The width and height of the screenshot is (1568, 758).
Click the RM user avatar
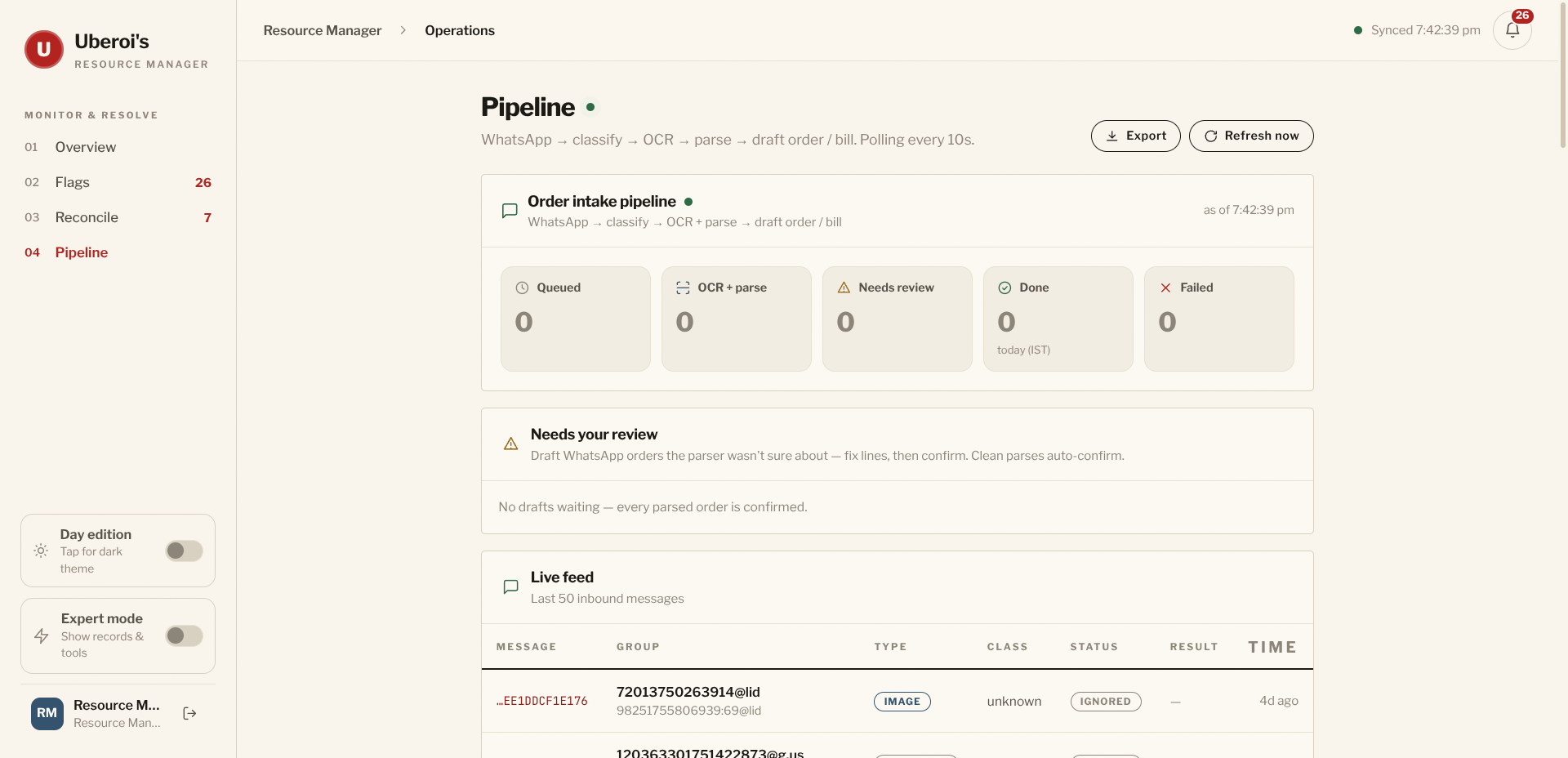tap(47, 713)
